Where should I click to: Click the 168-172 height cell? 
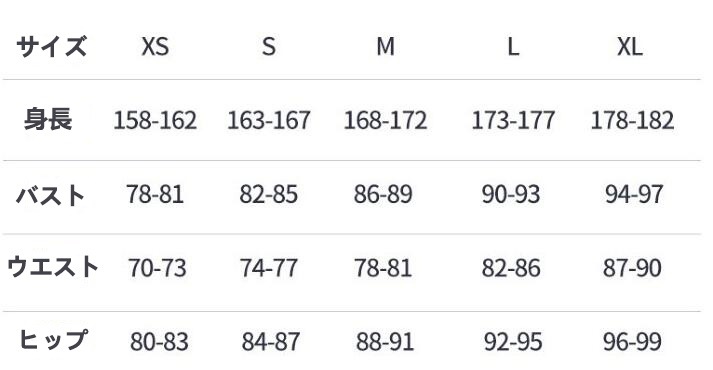point(385,120)
